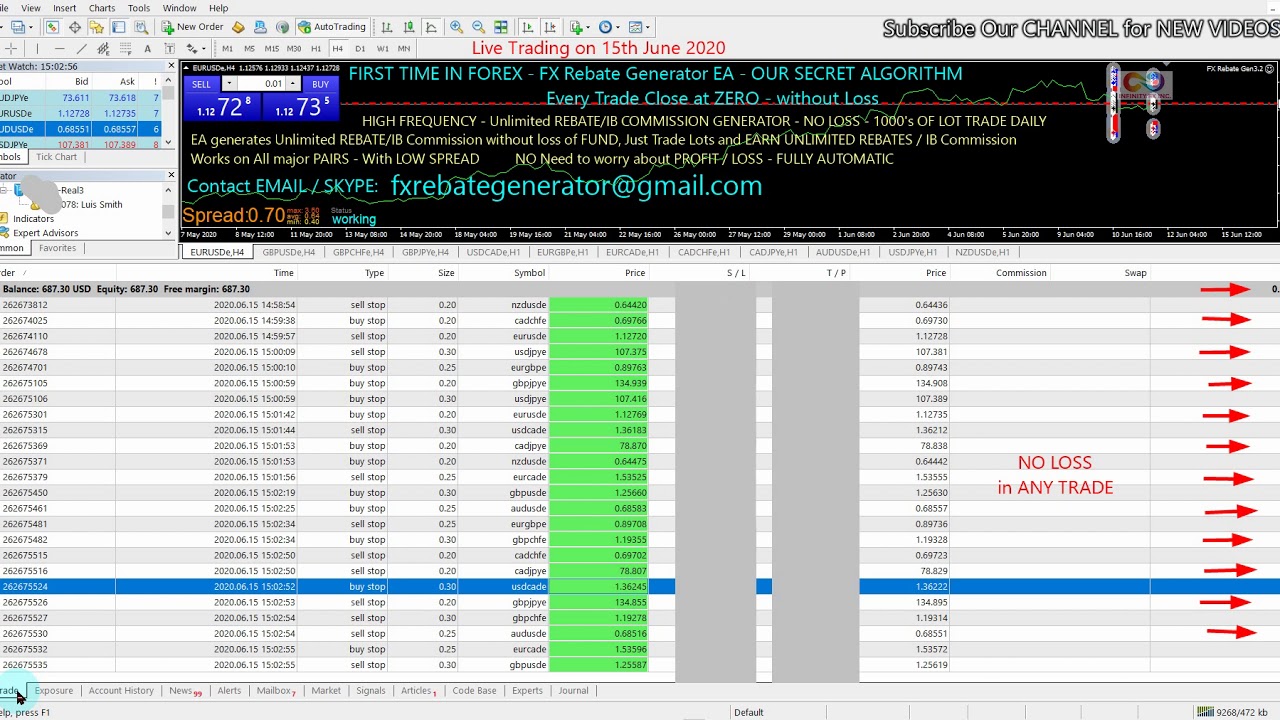Image resolution: width=1280 pixels, height=720 pixels.
Task: Switch timeframe to M15
Action: point(271,48)
